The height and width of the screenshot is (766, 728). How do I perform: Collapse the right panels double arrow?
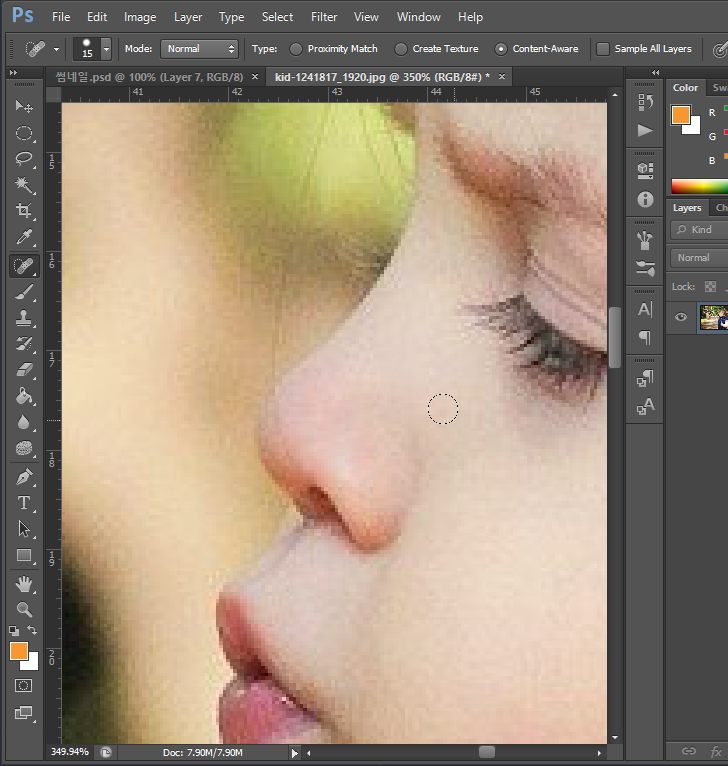(x=656, y=72)
